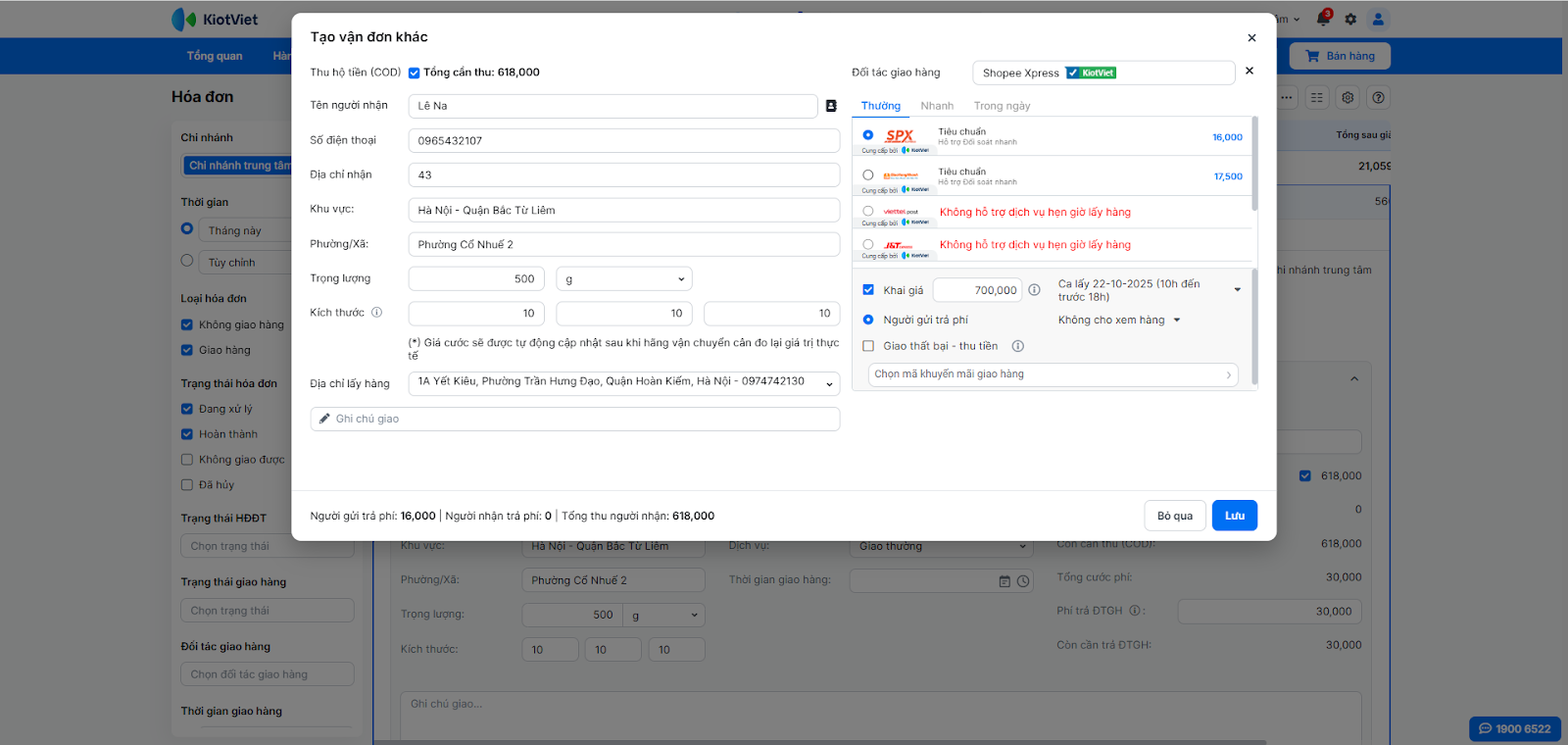Click info icon beside Khai giá amount

(x=1034, y=290)
